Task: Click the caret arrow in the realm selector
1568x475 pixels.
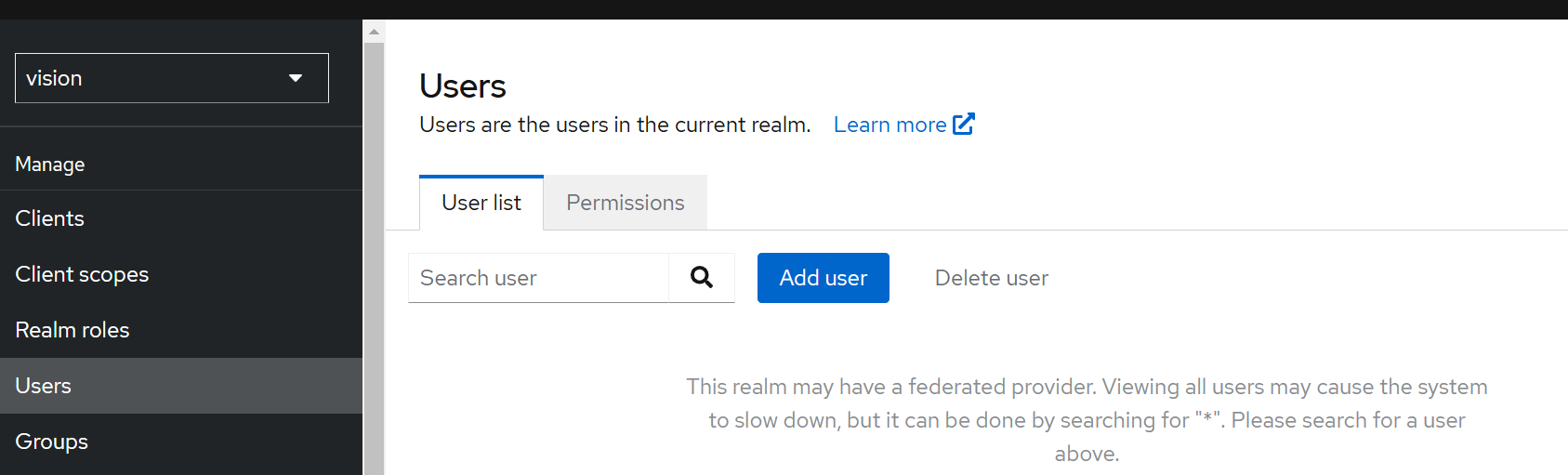Action: pyautogui.click(x=296, y=78)
